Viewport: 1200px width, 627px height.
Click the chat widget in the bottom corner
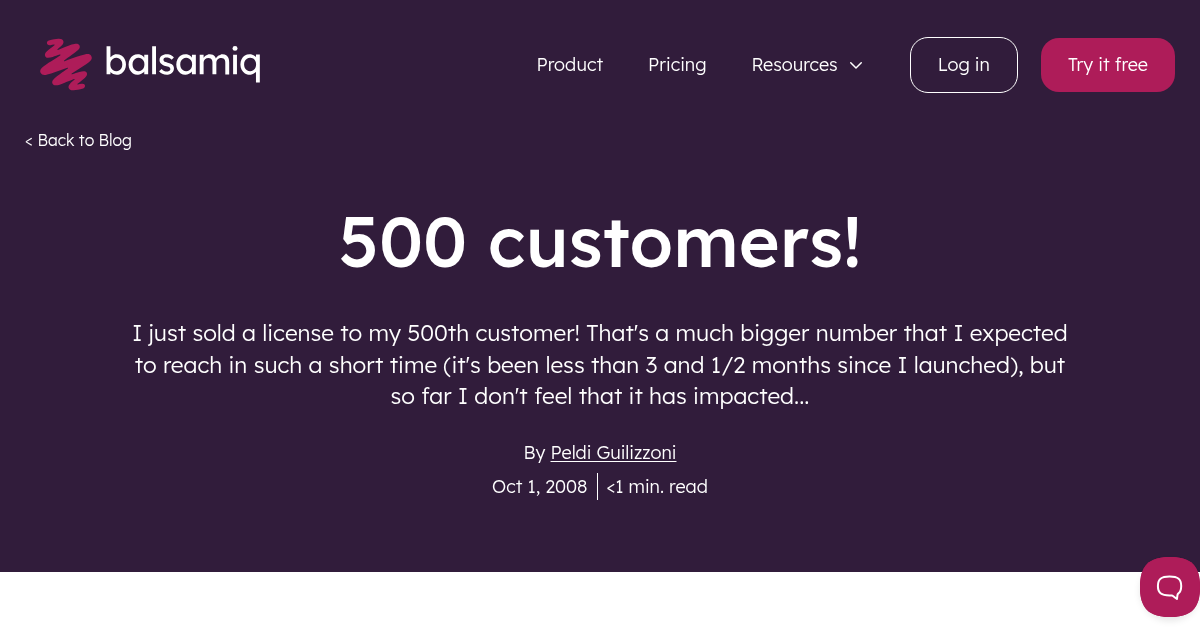pyautogui.click(x=1170, y=587)
